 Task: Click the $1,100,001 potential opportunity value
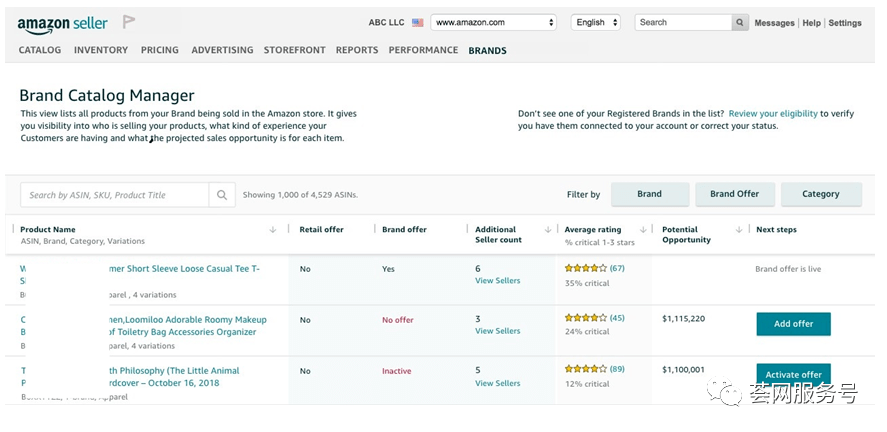point(683,370)
